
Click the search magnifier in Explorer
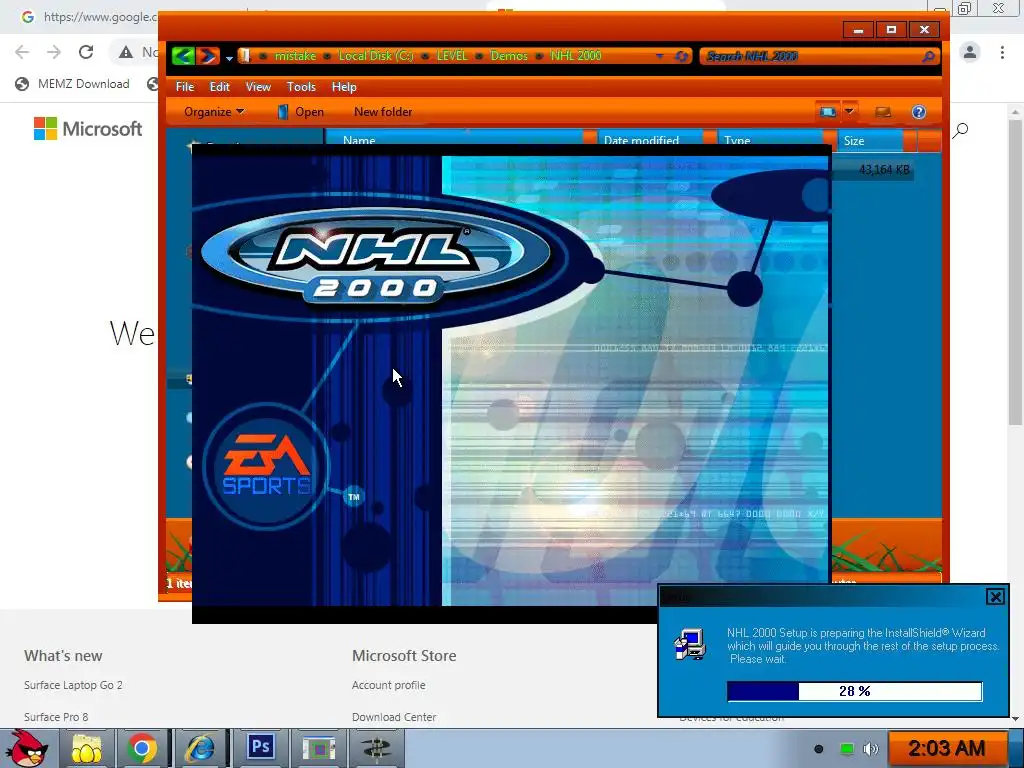coord(928,57)
